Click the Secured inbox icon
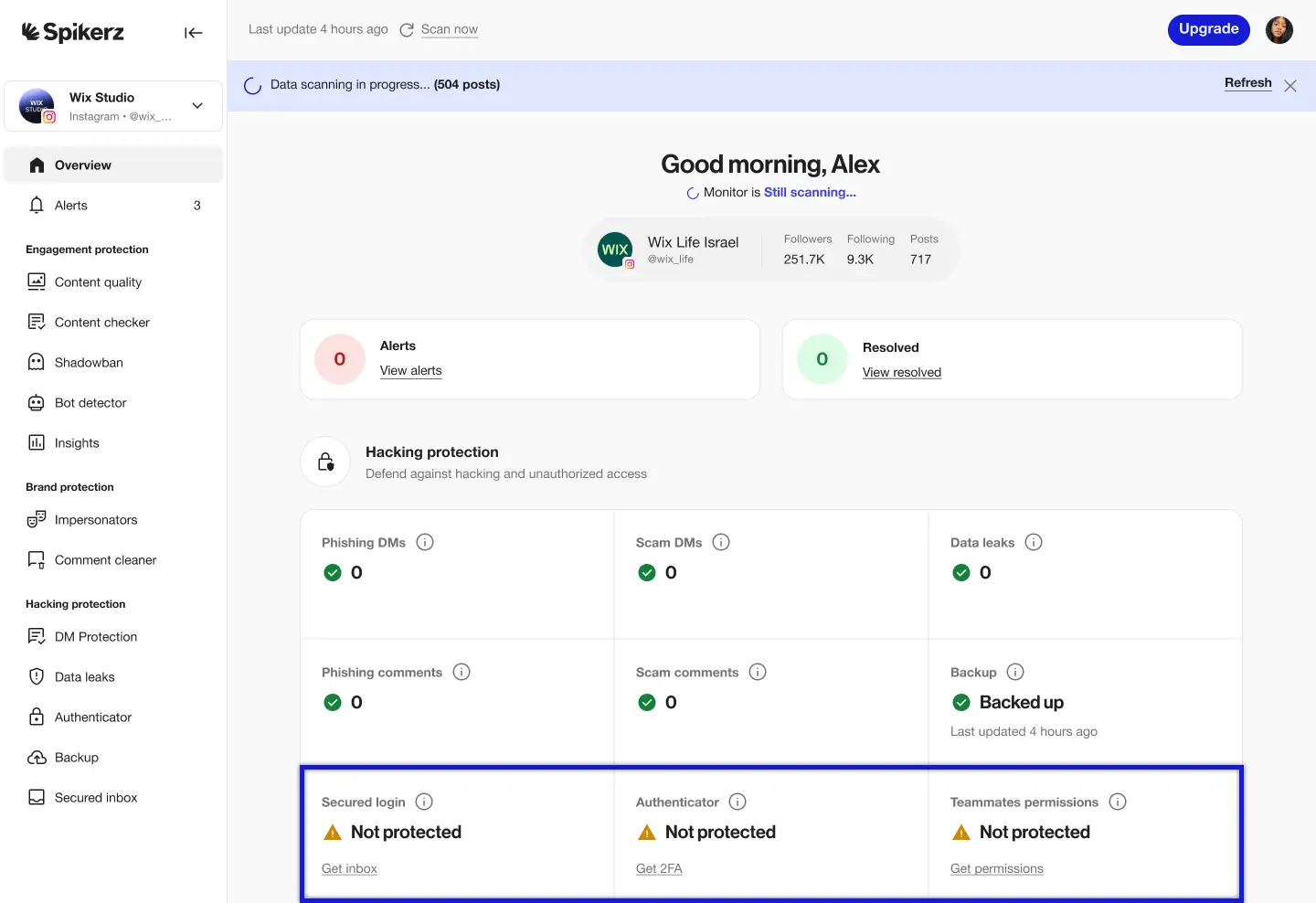 (x=37, y=798)
